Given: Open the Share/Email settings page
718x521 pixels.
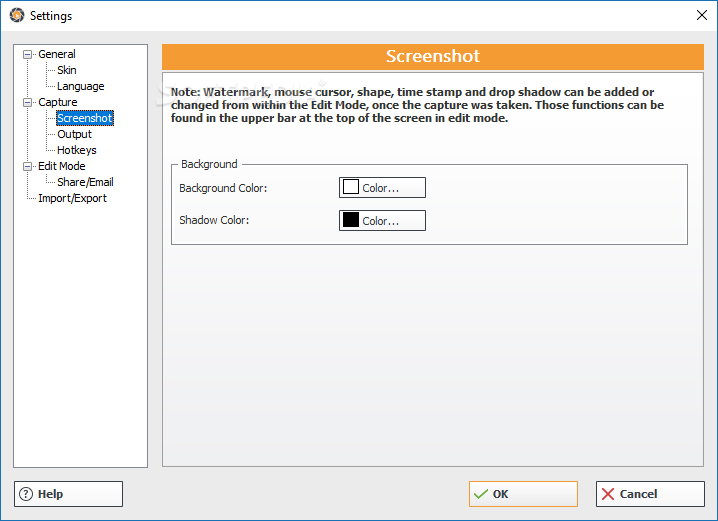Looking at the screenshot, I should click(85, 182).
